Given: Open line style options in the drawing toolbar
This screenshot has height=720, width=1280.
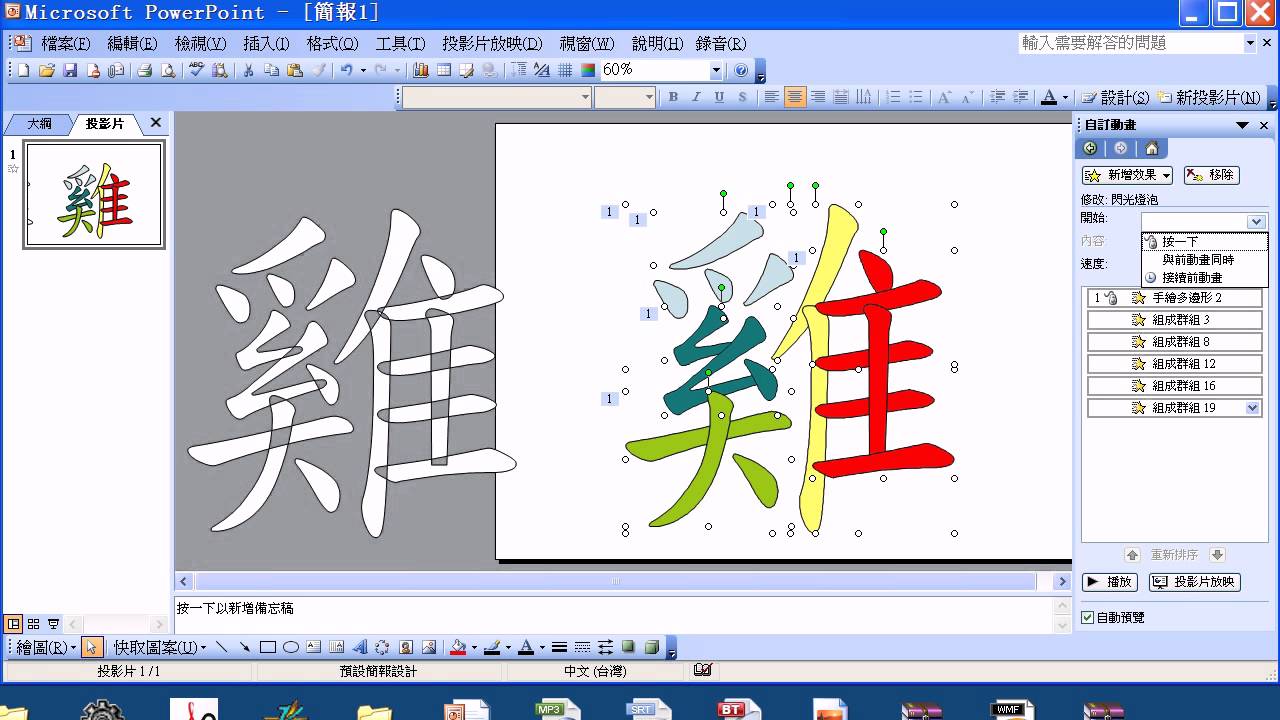Looking at the screenshot, I should point(560,648).
